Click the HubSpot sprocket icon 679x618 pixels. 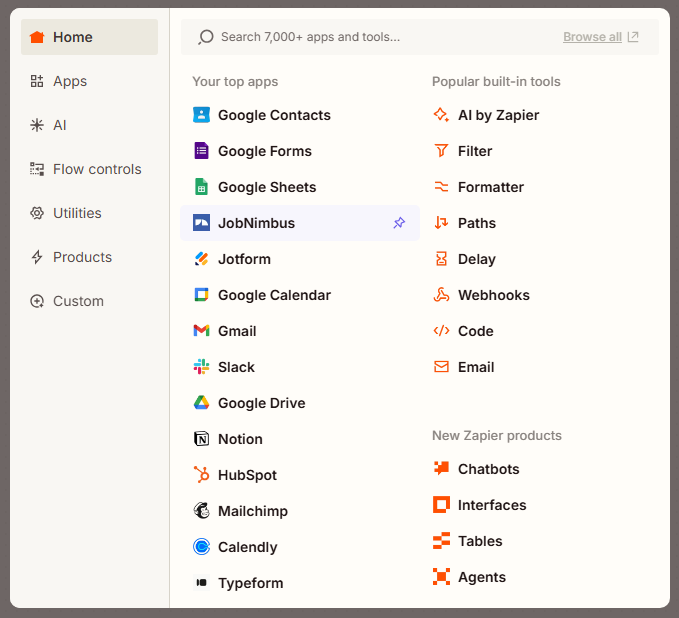point(201,475)
